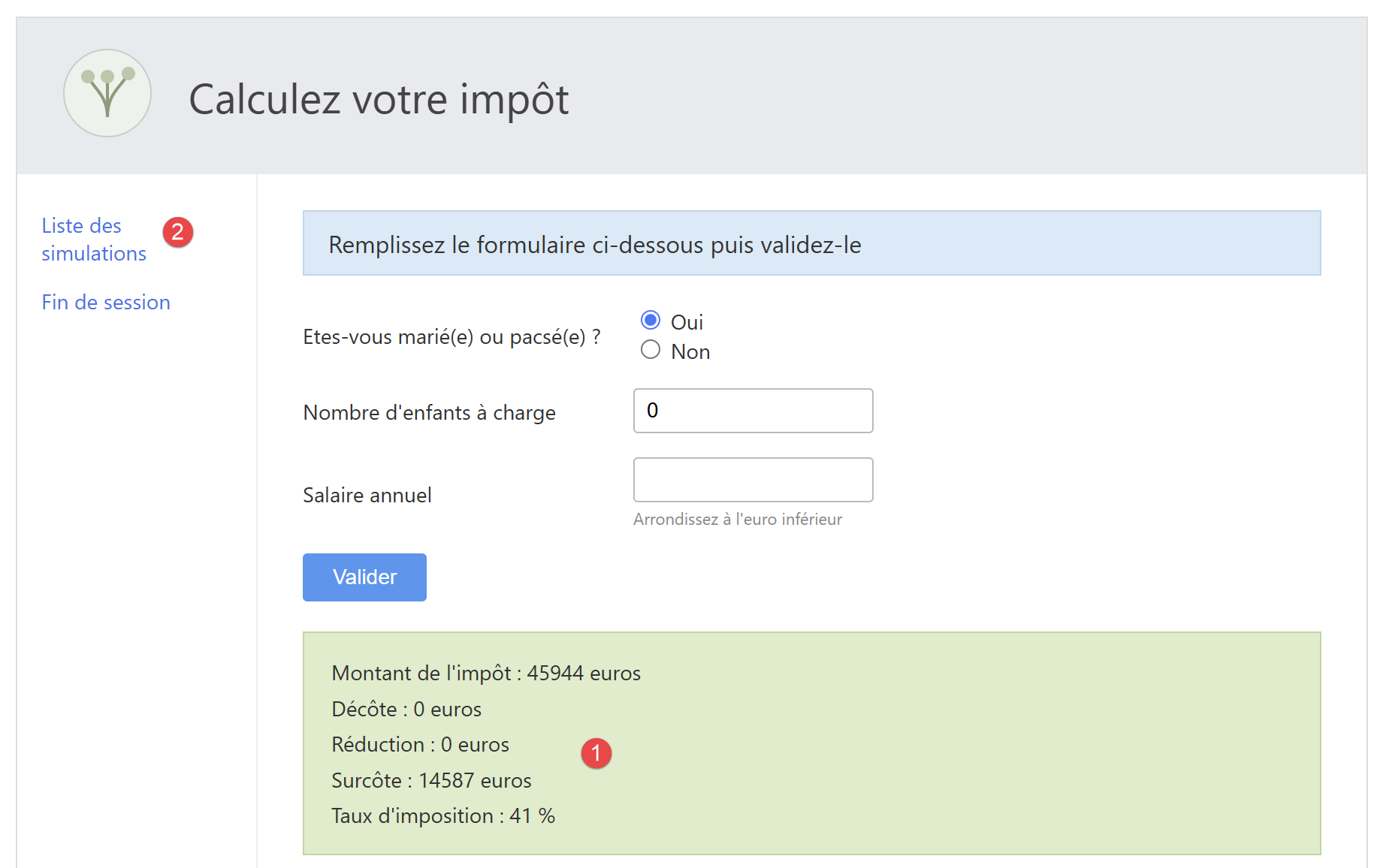Screen dimensions: 1380x868
Task: Click the Taux d'imposition : 41 % line
Action: click(443, 815)
